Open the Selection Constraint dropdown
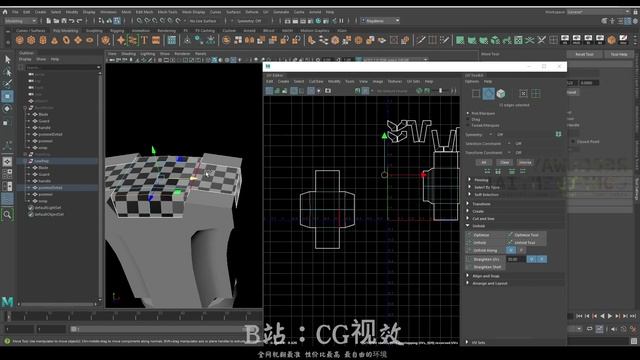640x360 pixels. (509, 143)
